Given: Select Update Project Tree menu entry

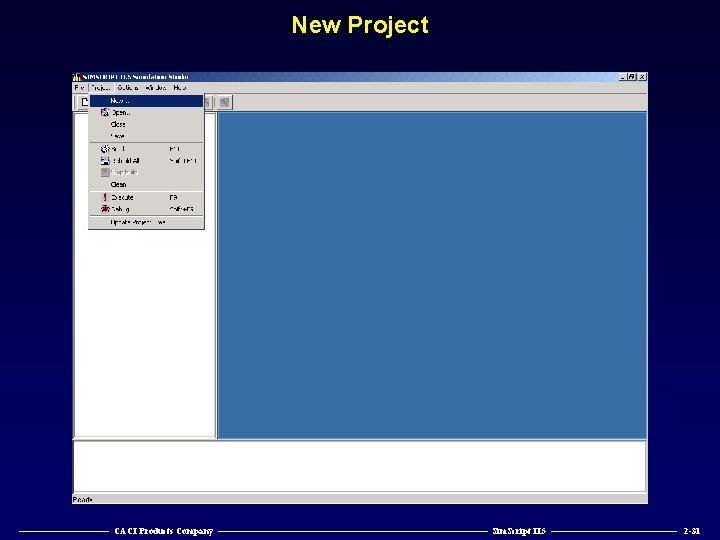Looking at the screenshot, I should [x=146, y=222].
